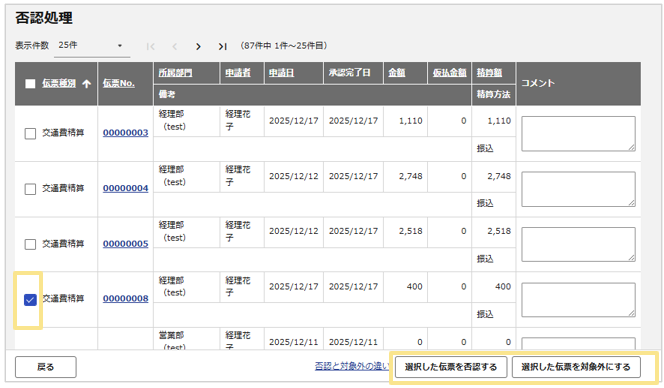
Task: Click 営業部 department cell in last row
Action: tap(171, 335)
